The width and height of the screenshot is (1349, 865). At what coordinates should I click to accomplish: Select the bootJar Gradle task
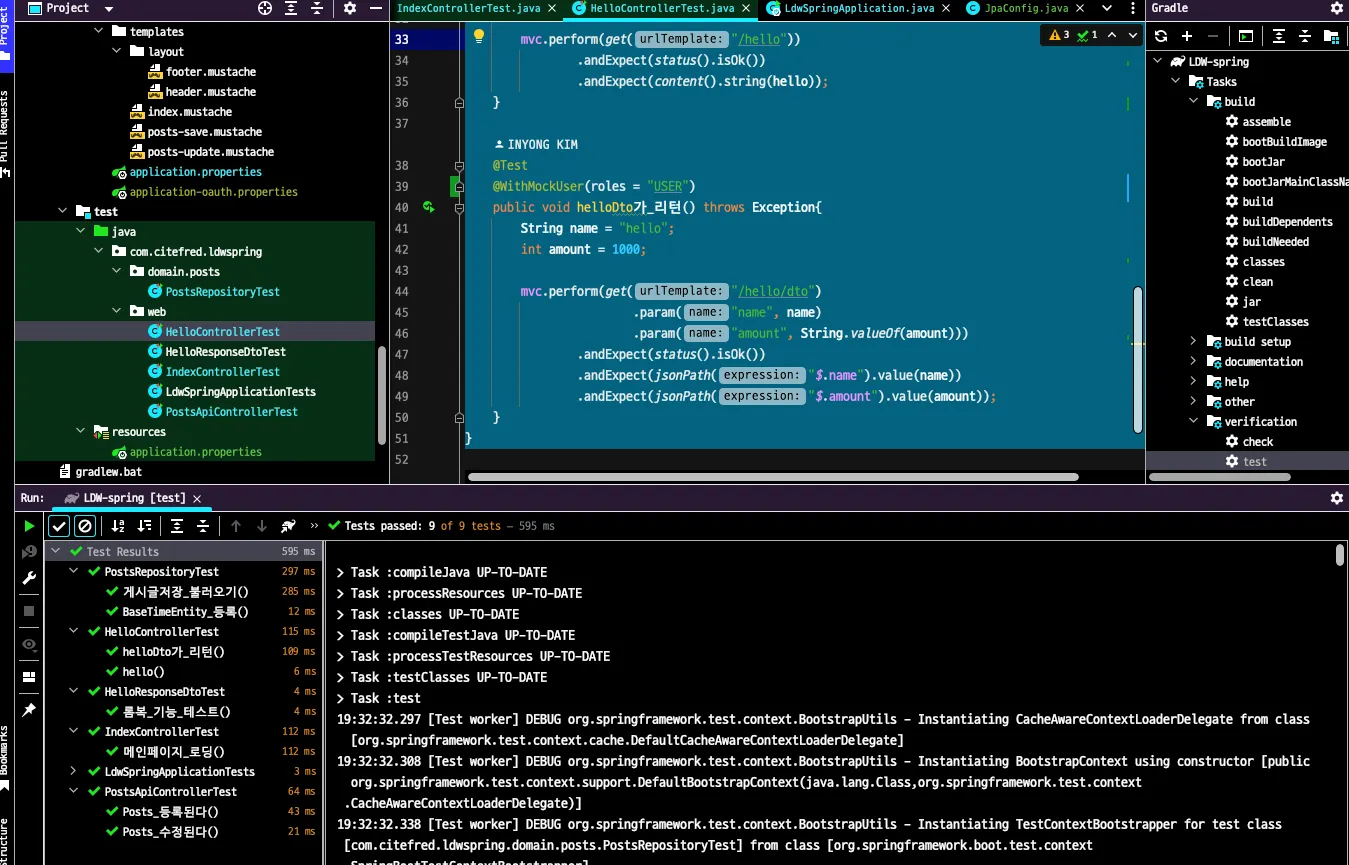1263,161
